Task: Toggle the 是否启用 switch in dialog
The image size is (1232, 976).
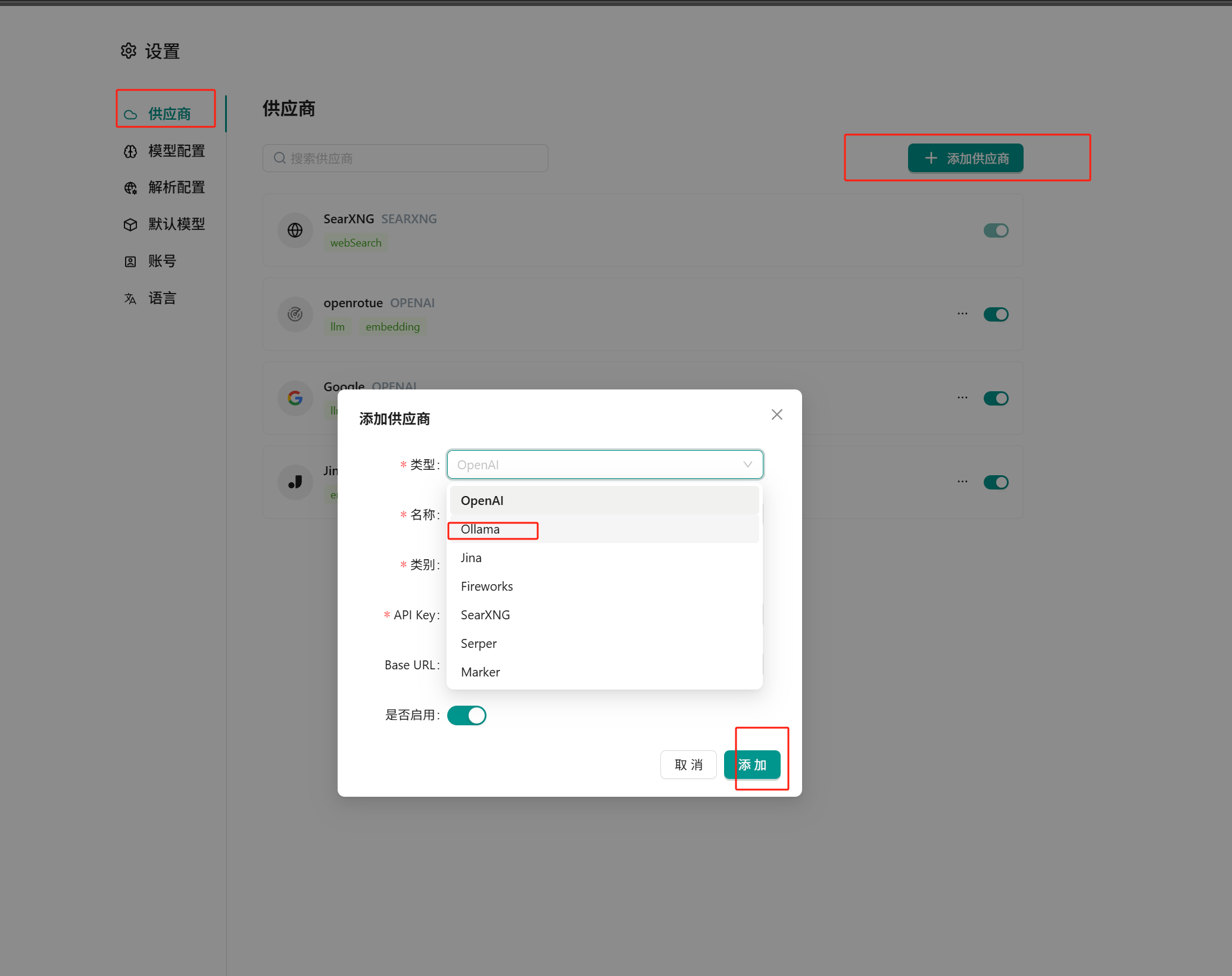Action: (466, 715)
